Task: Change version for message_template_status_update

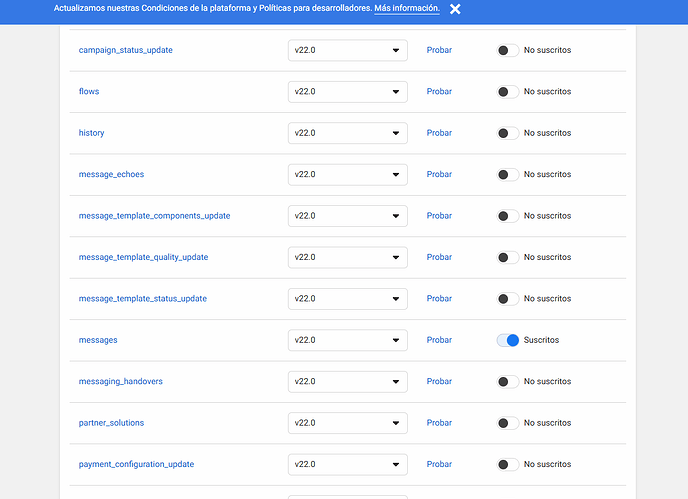Action: (x=347, y=299)
